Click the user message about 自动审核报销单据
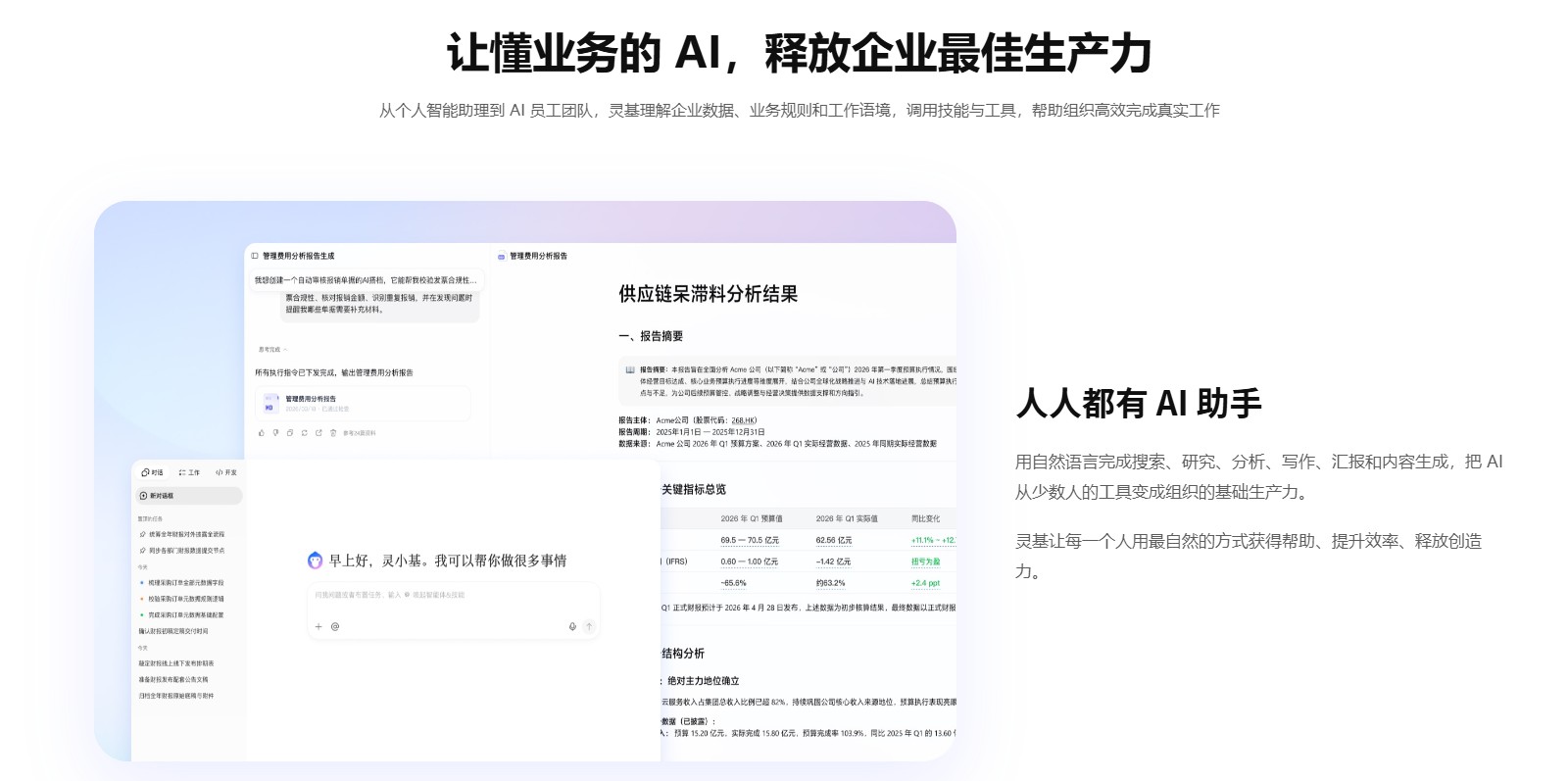Viewport: 1568px width, 781px height. coord(366,280)
